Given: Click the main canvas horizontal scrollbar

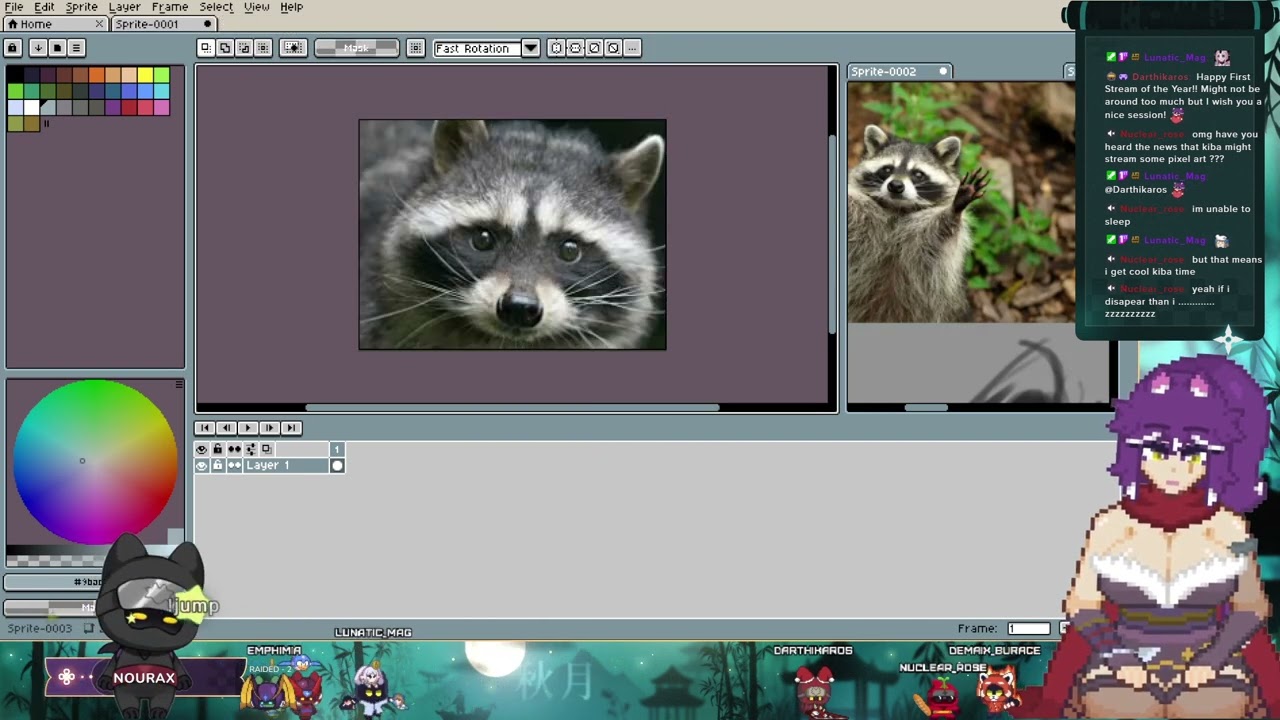Looking at the screenshot, I should tap(512, 407).
